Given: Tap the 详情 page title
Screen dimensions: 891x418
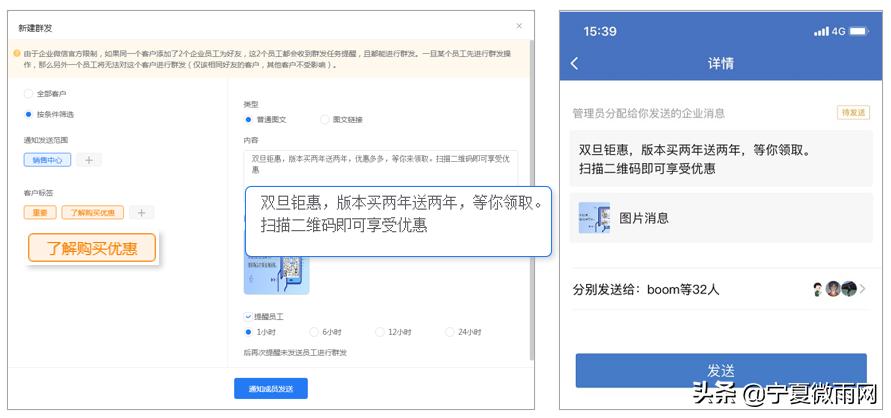Looking at the screenshot, I should (721, 64).
